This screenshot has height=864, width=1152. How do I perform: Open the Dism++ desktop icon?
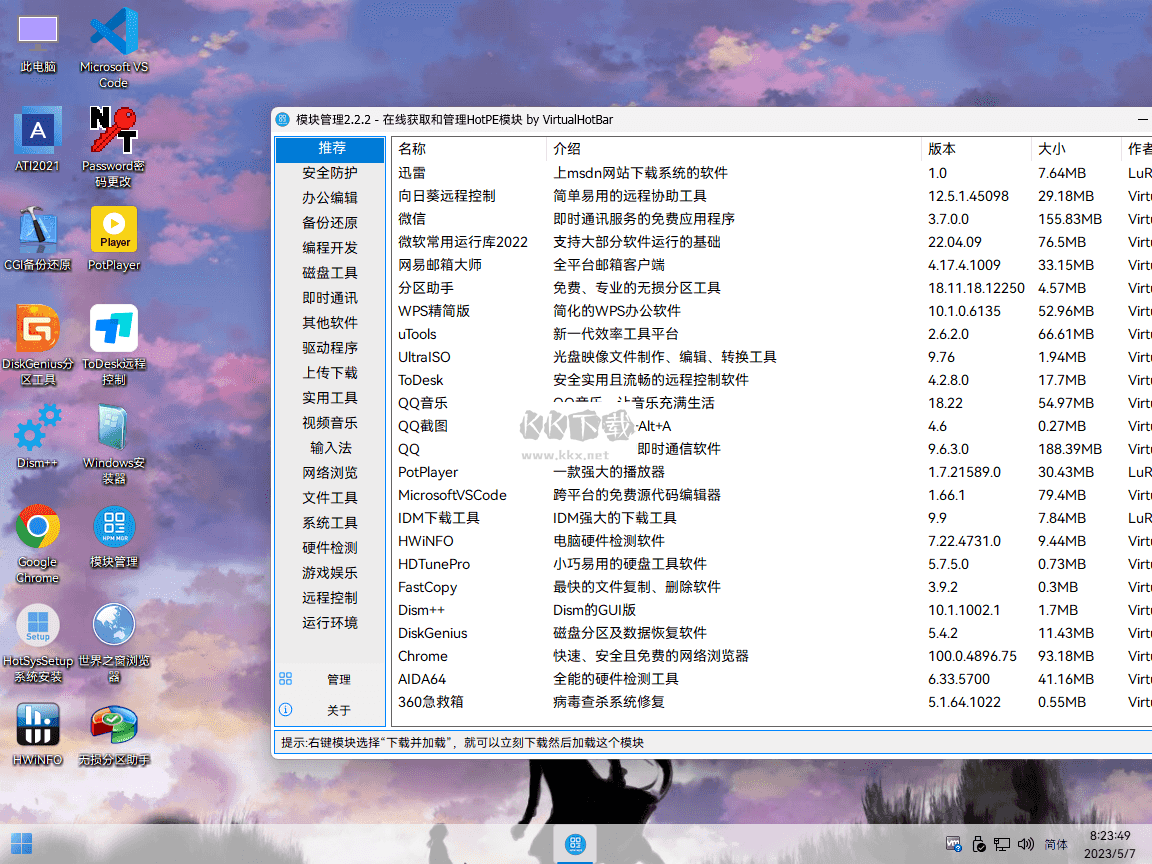[x=38, y=430]
